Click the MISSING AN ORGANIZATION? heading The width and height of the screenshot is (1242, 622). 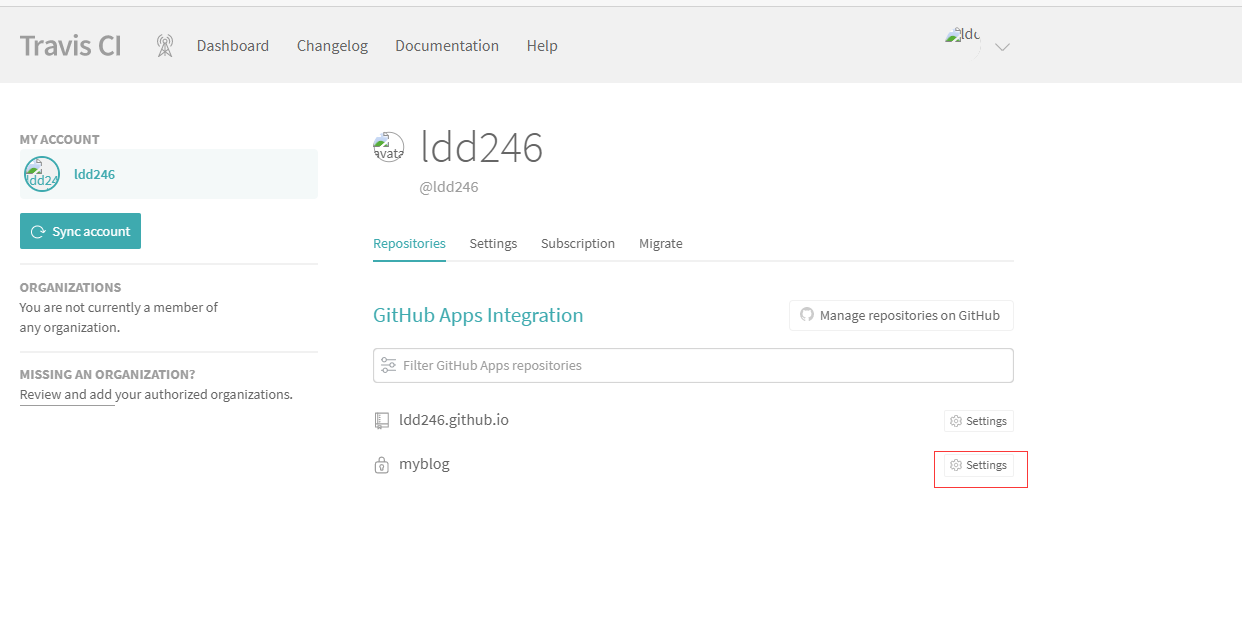[108, 375]
